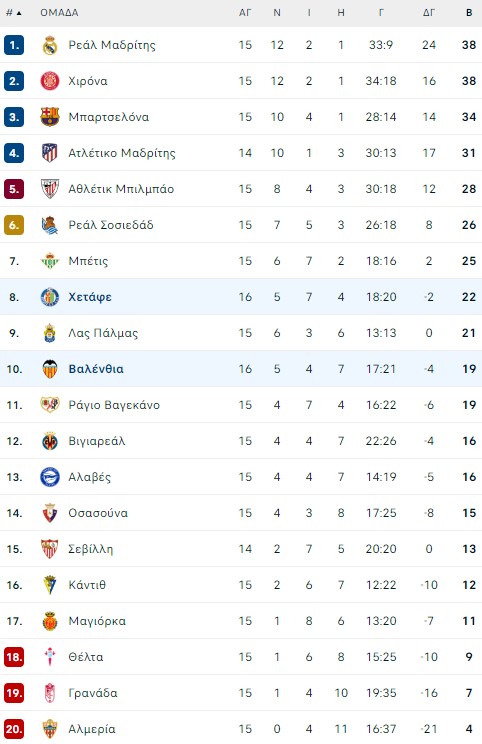Open the Barcelona crest icon
The width and height of the screenshot is (482, 744).
[x=50, y=117]
